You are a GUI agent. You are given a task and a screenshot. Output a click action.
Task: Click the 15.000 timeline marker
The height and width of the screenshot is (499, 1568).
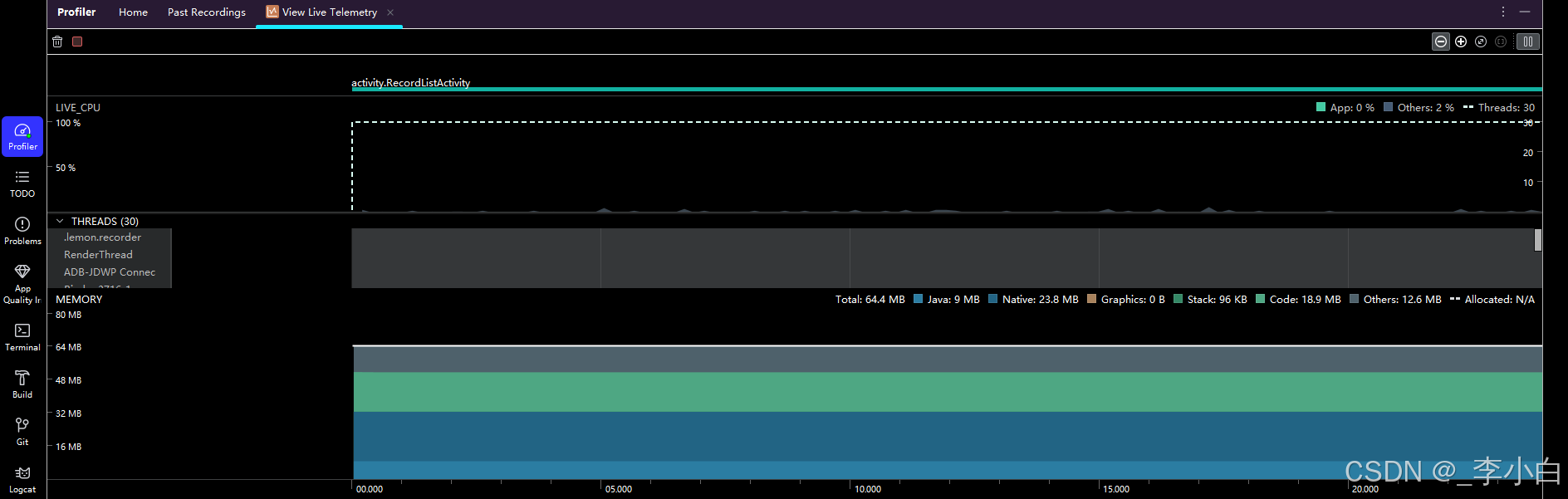click(1116, 489)
